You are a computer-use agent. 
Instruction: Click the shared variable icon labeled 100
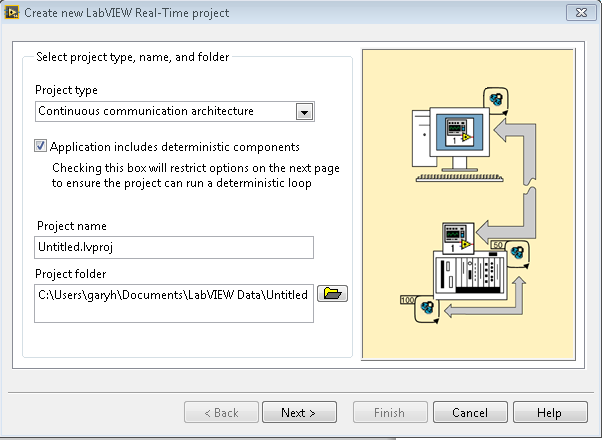(427, 308)
